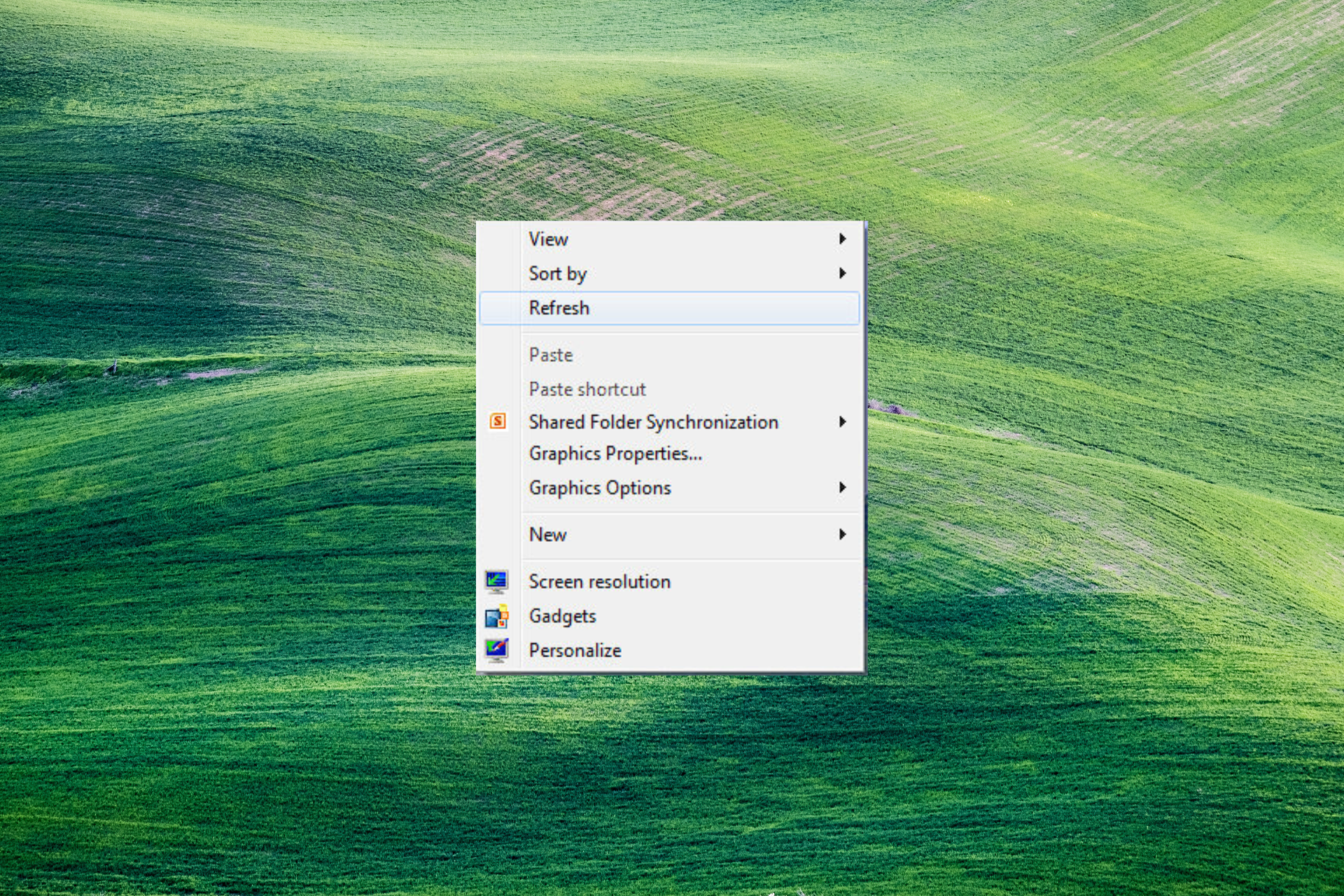Expand the View submenu arrow
The height and width of the screenshot is (896, 1344).
point(843,239)
